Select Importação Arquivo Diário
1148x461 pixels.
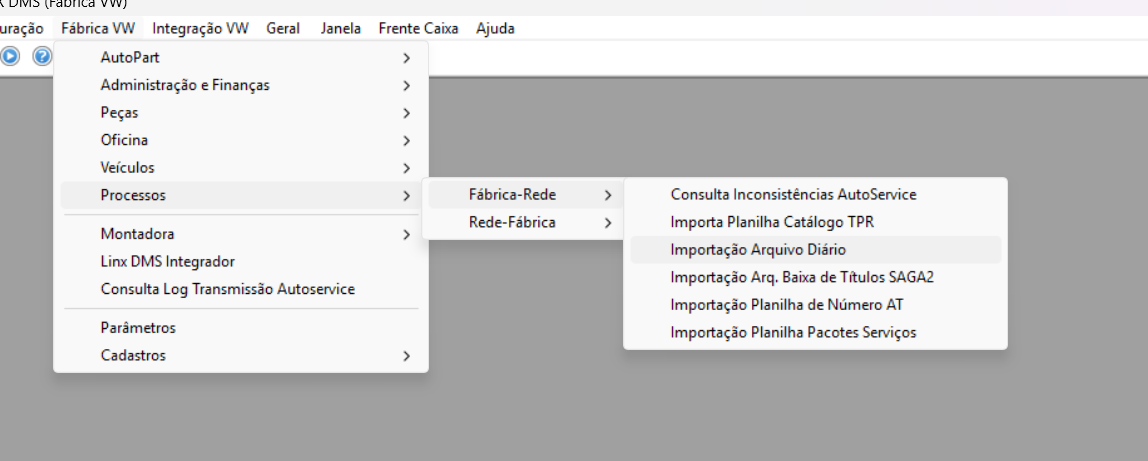pyautogui.click(x=758, y=249)
